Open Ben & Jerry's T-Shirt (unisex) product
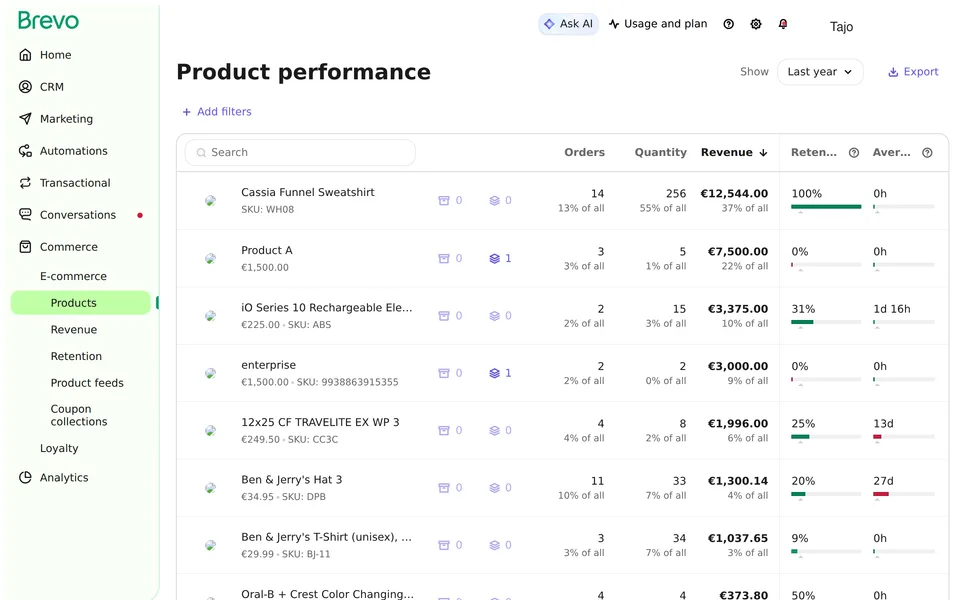960x600 pixels. (326, 537)
